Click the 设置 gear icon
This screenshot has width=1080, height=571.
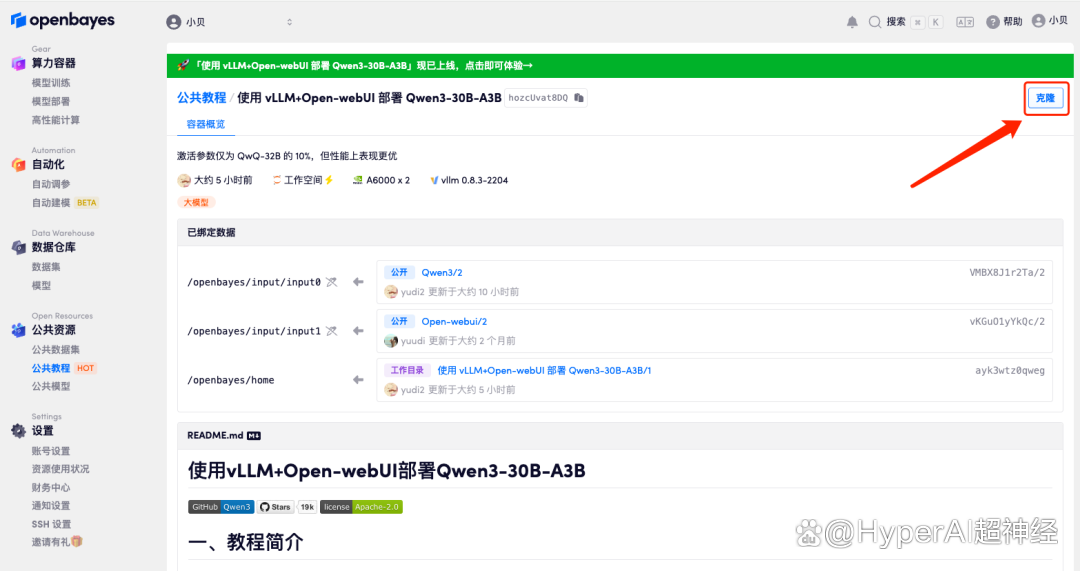pyautogui.click(x=19, y=431)
